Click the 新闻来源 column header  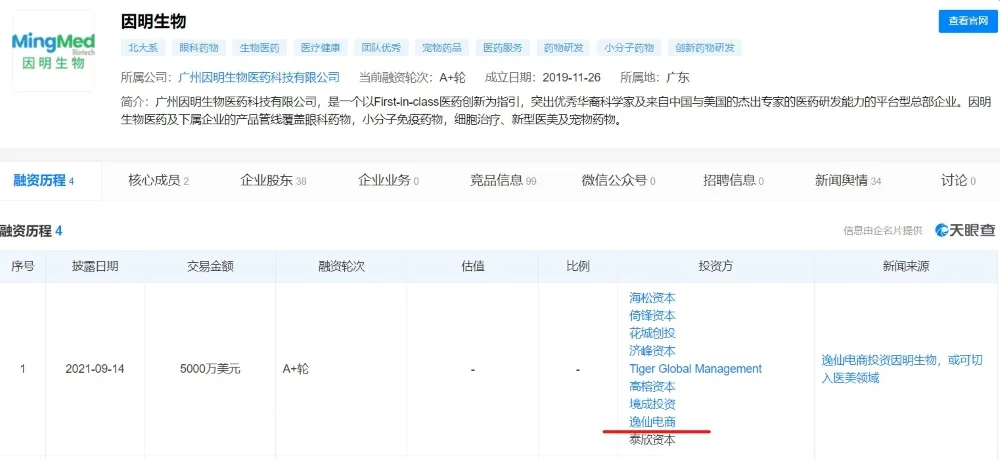[906, 266]
